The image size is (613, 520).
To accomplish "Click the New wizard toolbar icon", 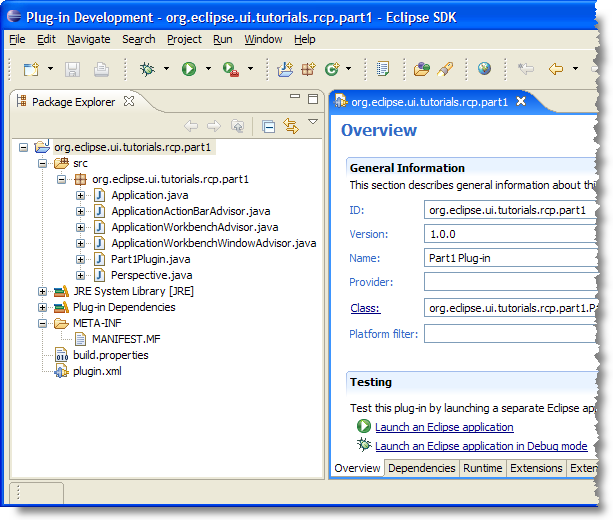I will point(31,69).
